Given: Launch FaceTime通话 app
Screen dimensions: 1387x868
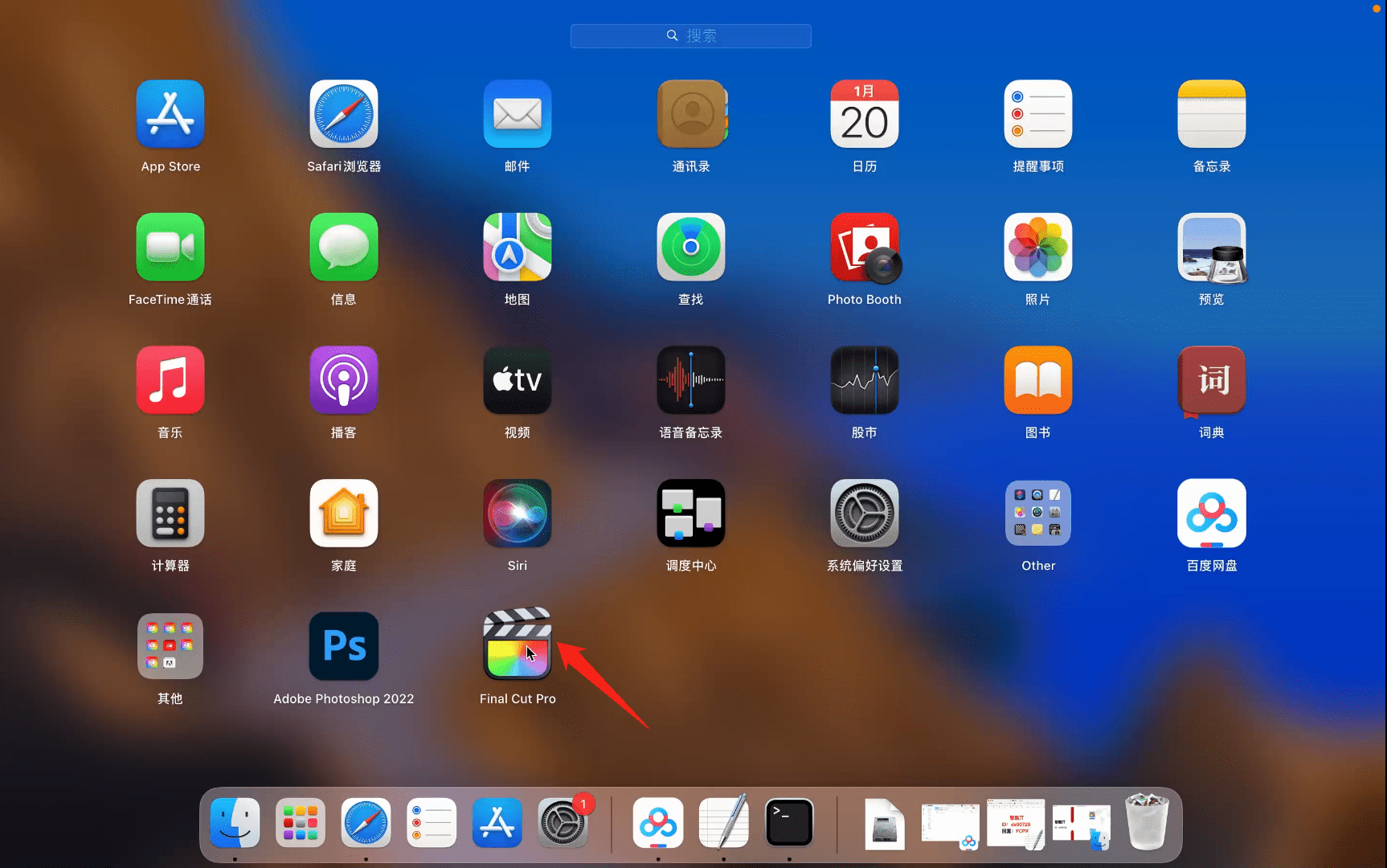Looking at the screenshot, I should (x=170, y=247).
